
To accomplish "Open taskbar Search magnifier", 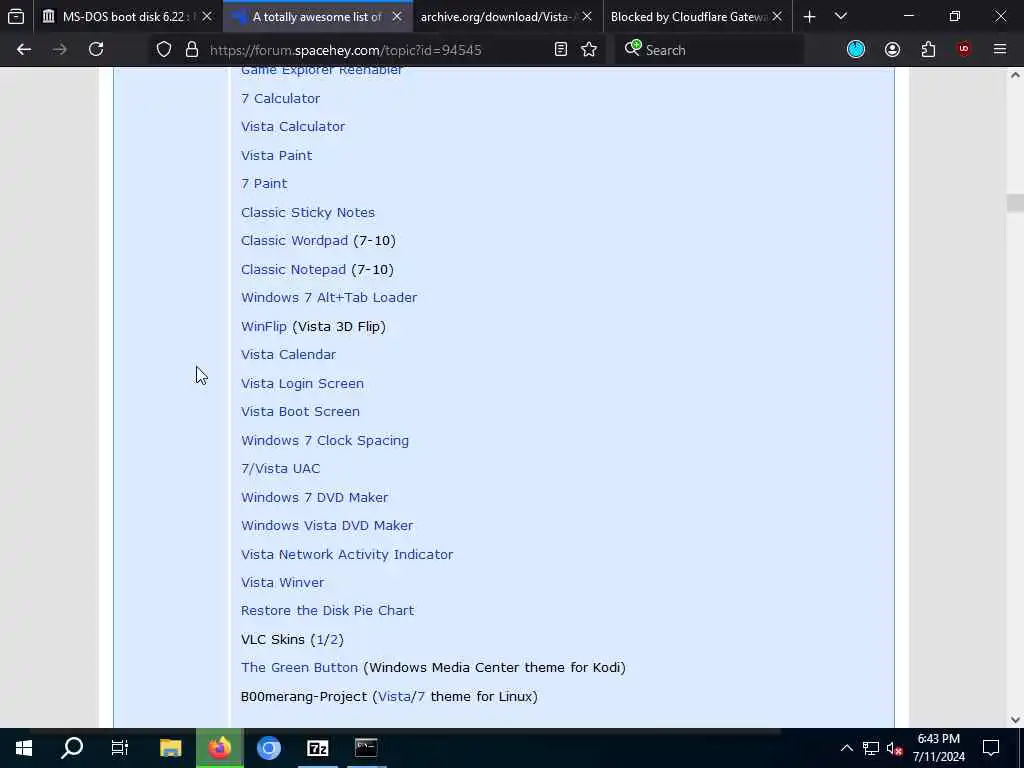I will click(x=72, y=748).
